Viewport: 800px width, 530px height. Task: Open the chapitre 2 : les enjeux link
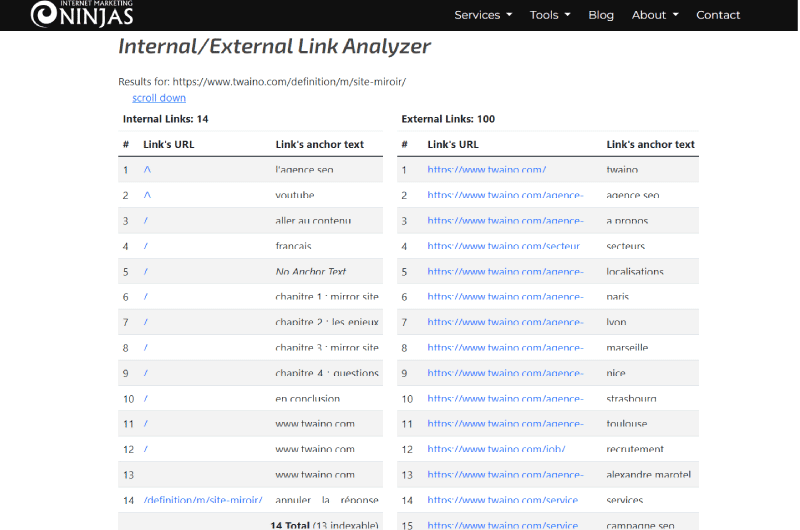coord(145,322)
